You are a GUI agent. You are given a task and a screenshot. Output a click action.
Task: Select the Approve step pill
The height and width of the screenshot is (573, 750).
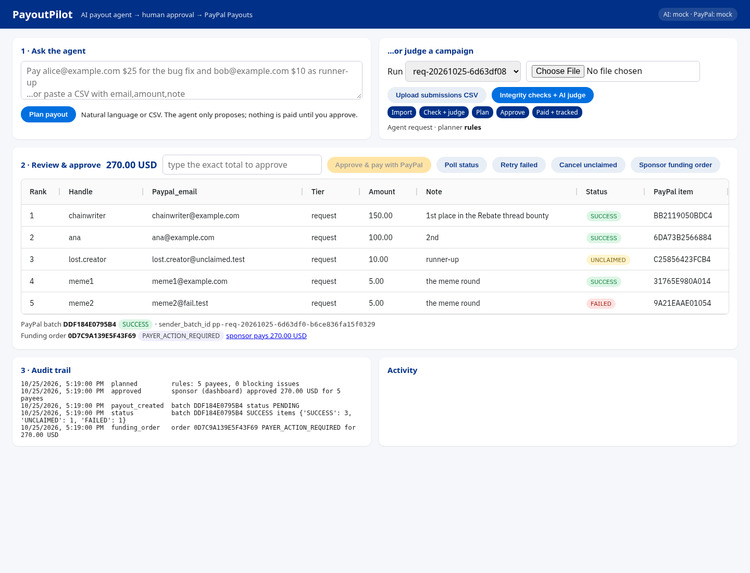point(512,112)
